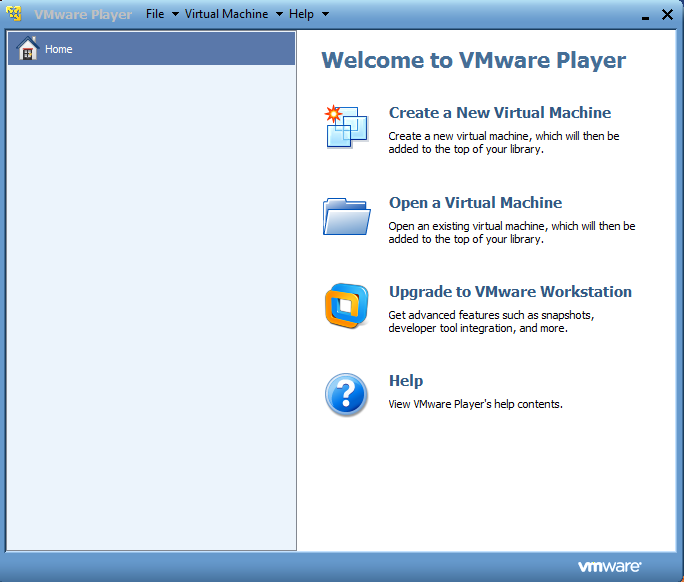Image resolution: width=684 pixels, height=582 pixels.
Task: Expand the Help menu dropdown arrow
Action: tap(325, 14)
